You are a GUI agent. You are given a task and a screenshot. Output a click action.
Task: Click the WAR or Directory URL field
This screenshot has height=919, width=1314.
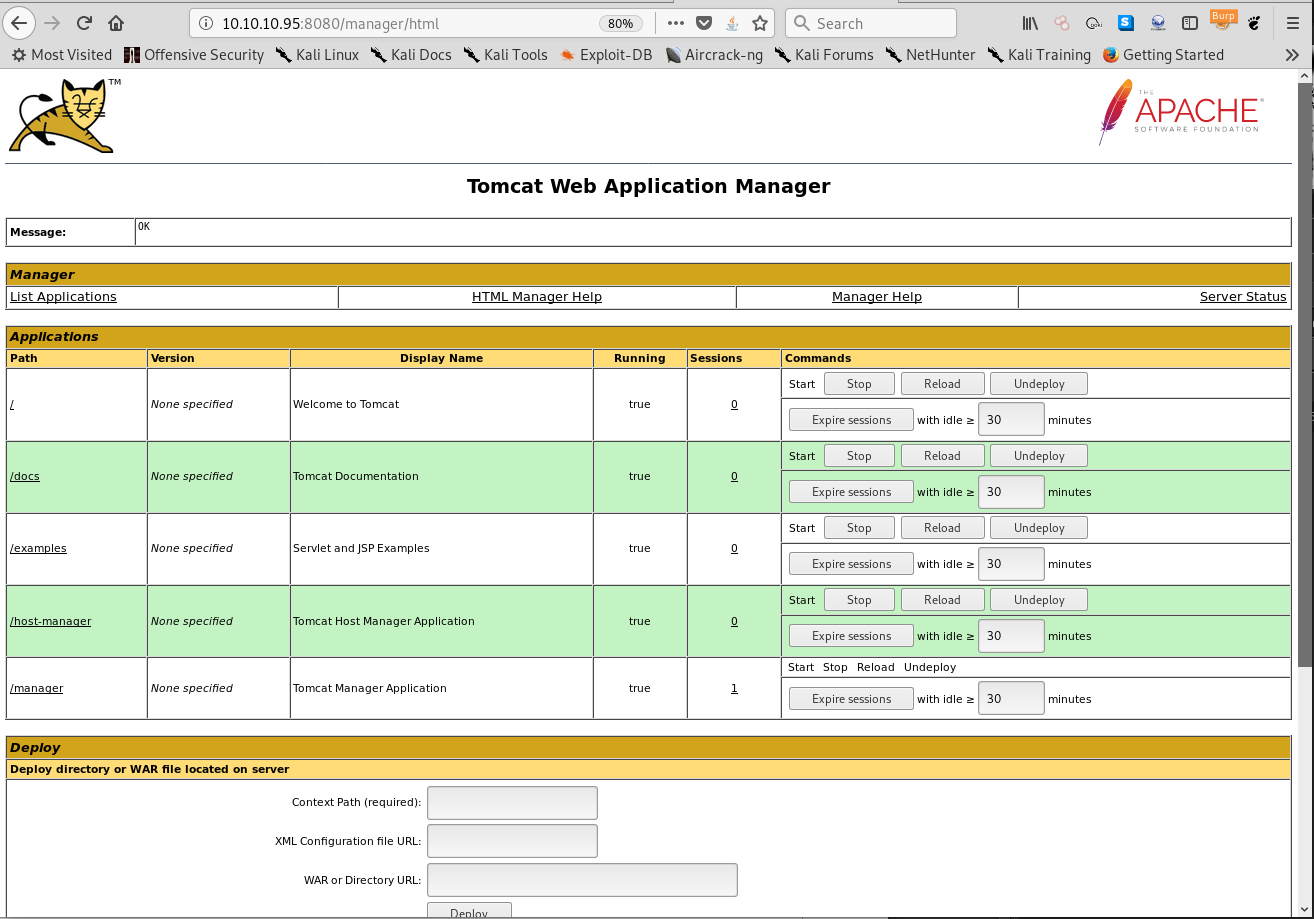click(582, 880)
